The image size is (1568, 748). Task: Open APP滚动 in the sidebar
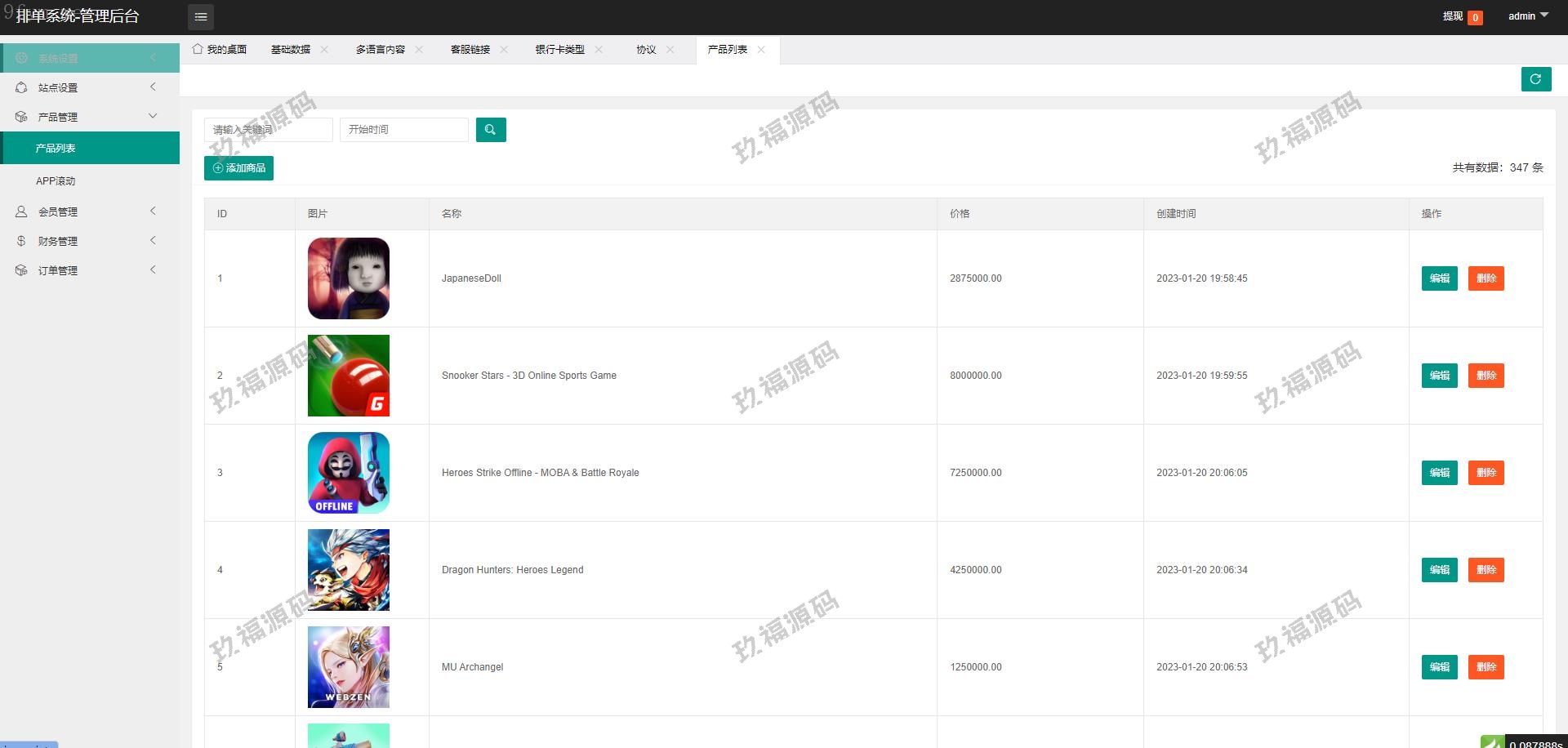point(56,181)
